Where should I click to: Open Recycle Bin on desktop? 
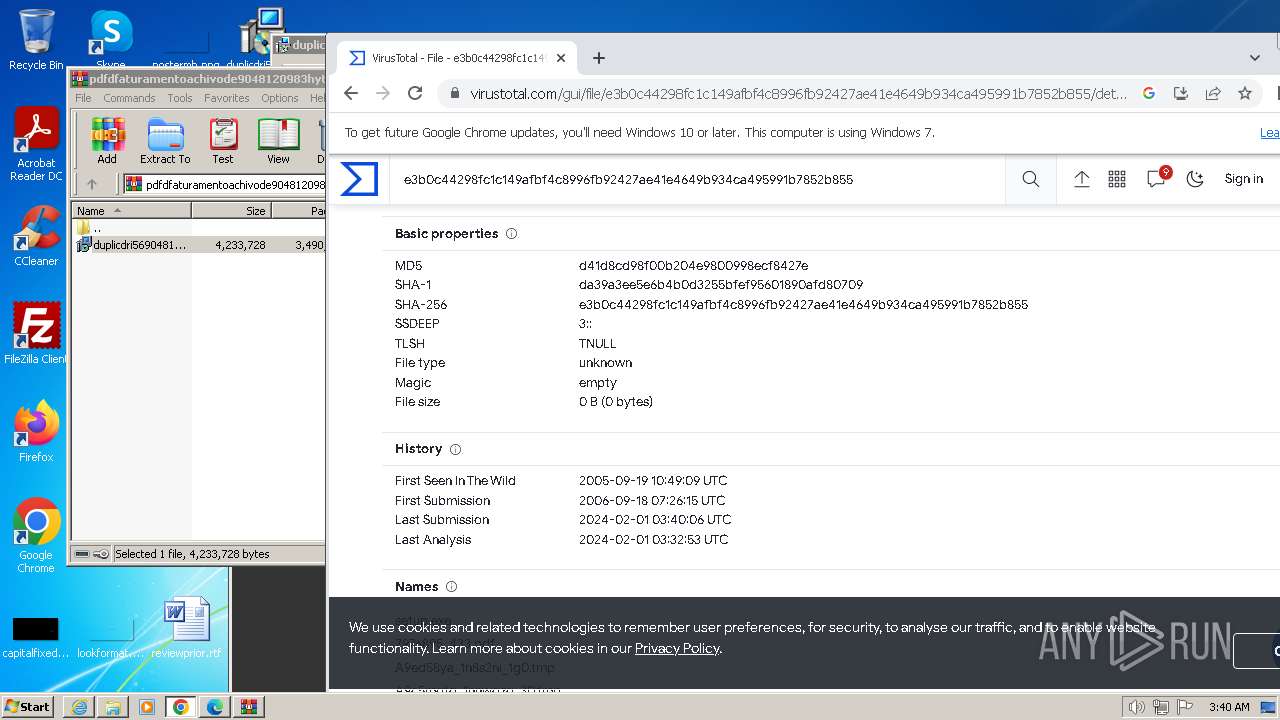coord(36,40)
